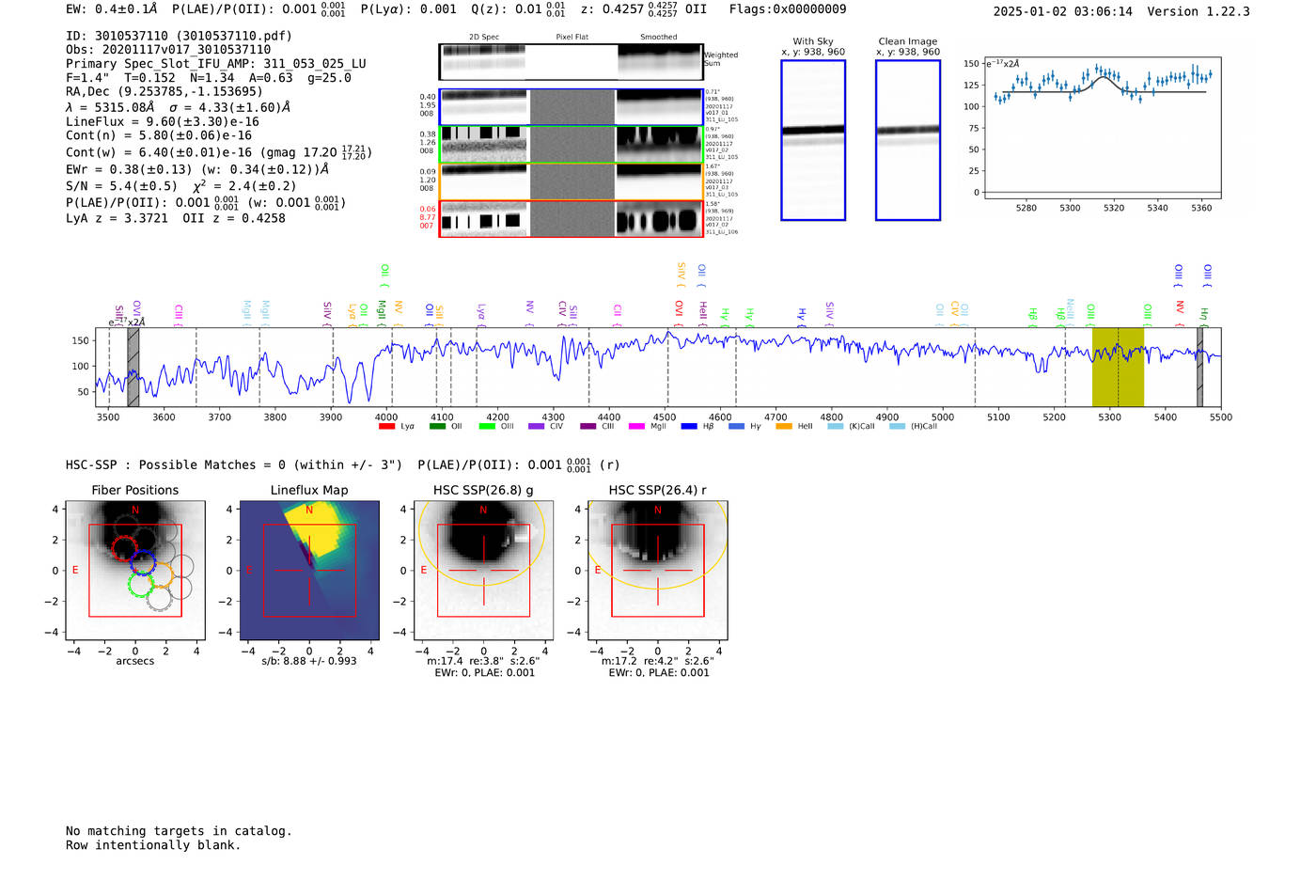Open the With Sky cutout image
Viewport: 1316px width, 896px height.
point(813,140)
